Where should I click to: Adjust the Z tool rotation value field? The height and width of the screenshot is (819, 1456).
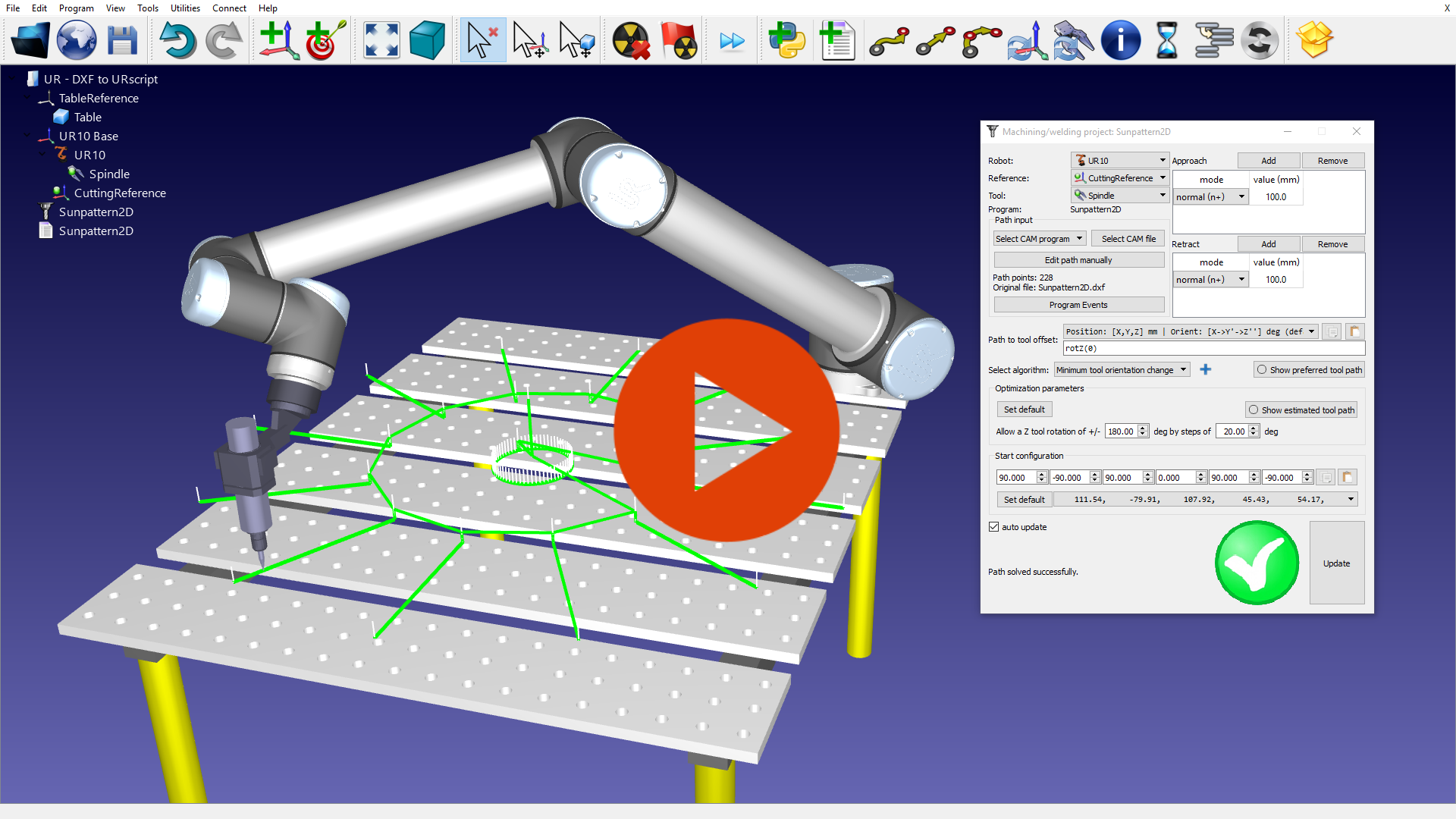(x=1120, y=431)
